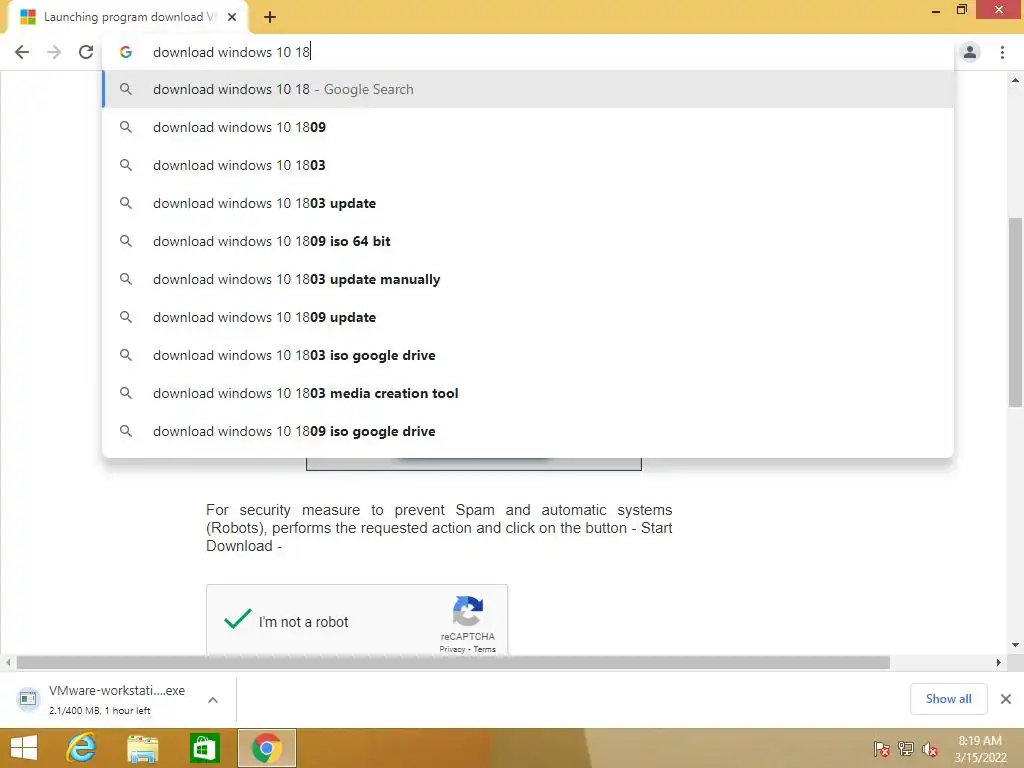Viewport: 1024px width, 768px height.
Task: Click search icon beside 1809 iso 64 bit
Action: pyautogui.click(x=126, y=241)
